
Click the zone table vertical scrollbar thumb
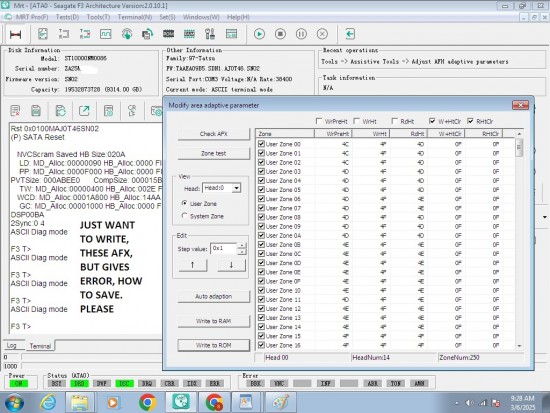click(x=519, y=148)
